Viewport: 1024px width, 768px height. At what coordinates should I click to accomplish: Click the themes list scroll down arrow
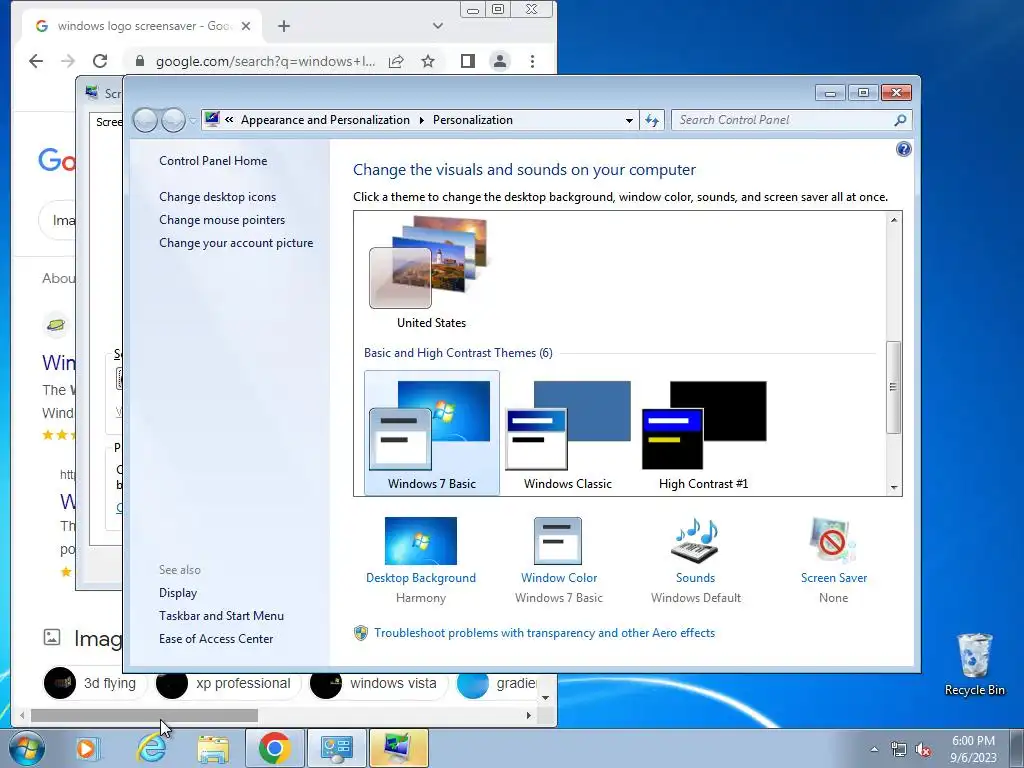[893, 488]
